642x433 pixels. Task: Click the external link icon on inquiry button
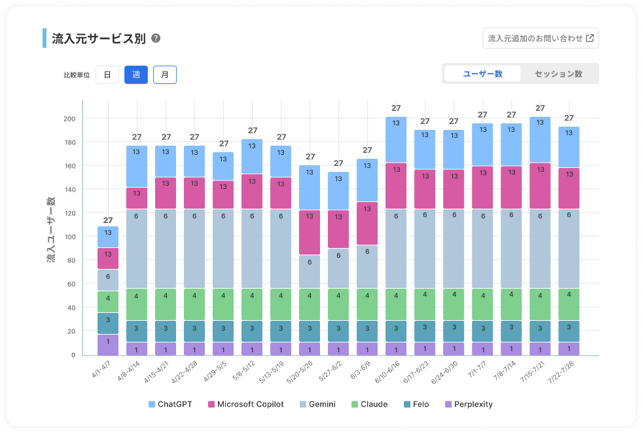(x=590, y=39)
